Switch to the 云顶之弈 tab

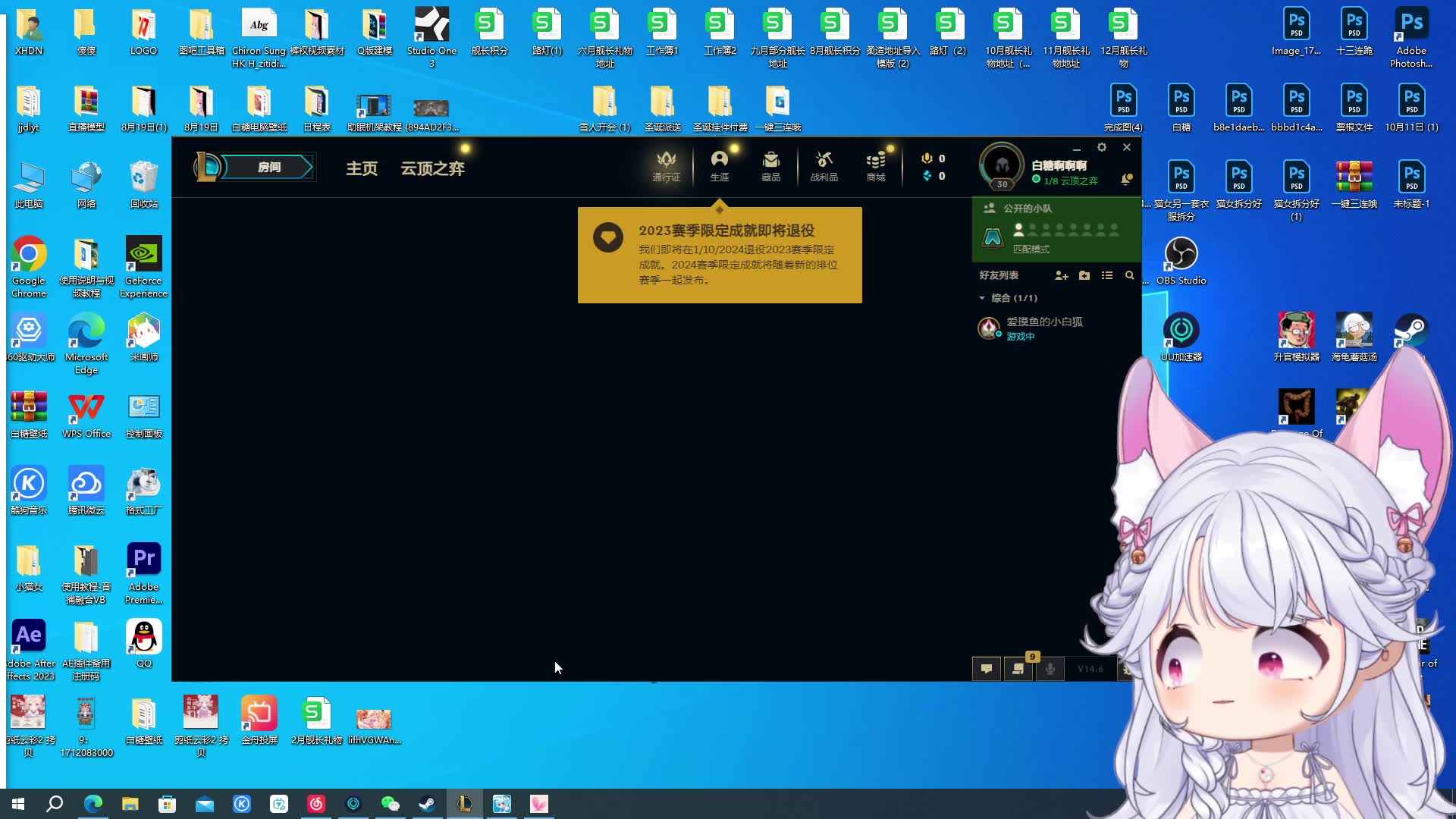coord(432,168)
